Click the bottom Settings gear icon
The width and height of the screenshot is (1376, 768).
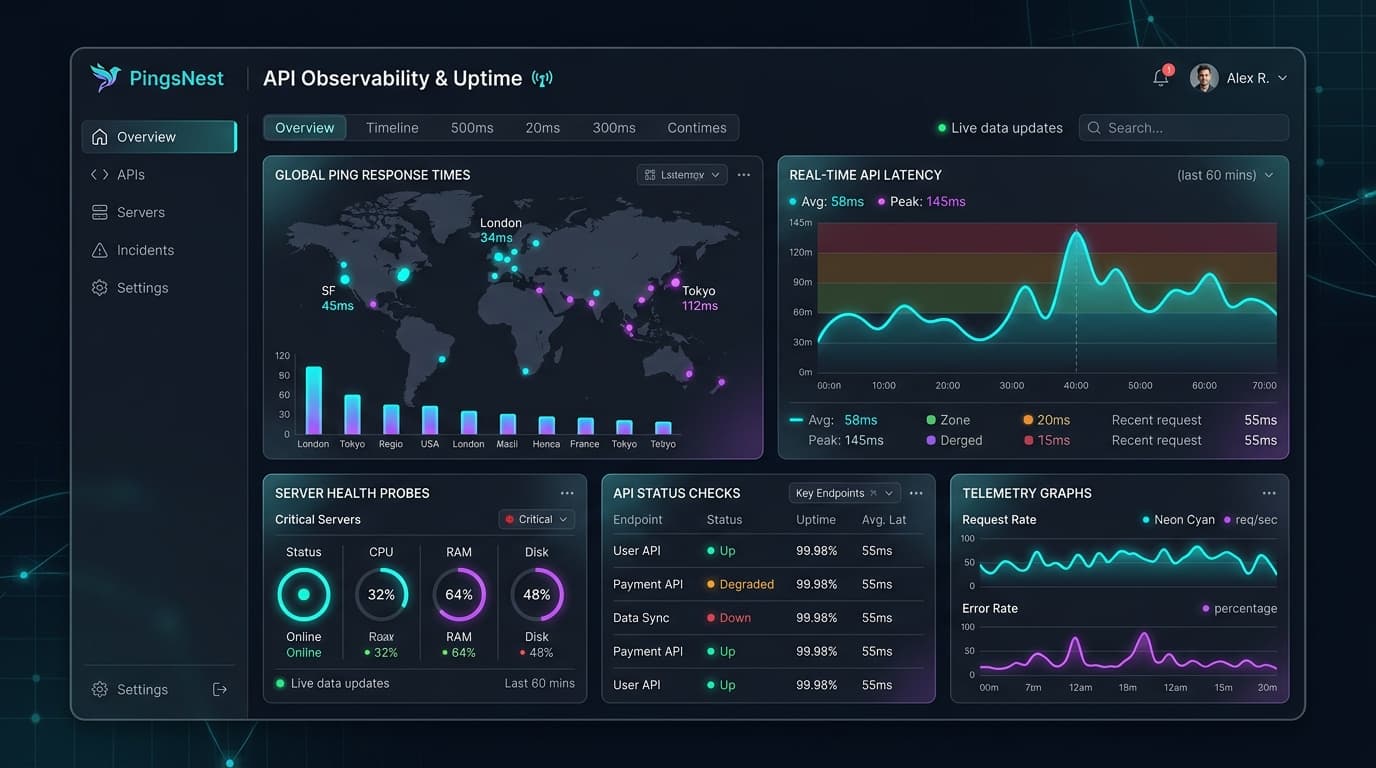99,690
